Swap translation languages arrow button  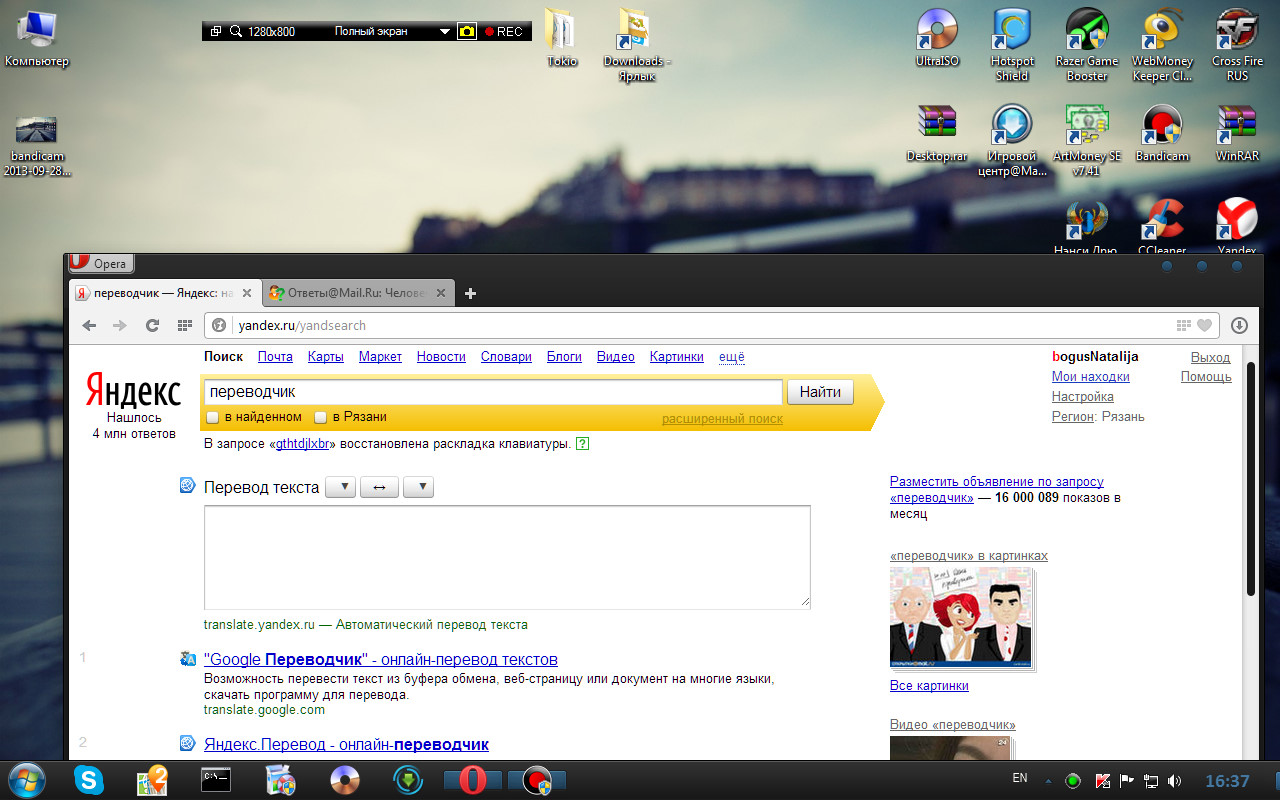tap(379, 487)
